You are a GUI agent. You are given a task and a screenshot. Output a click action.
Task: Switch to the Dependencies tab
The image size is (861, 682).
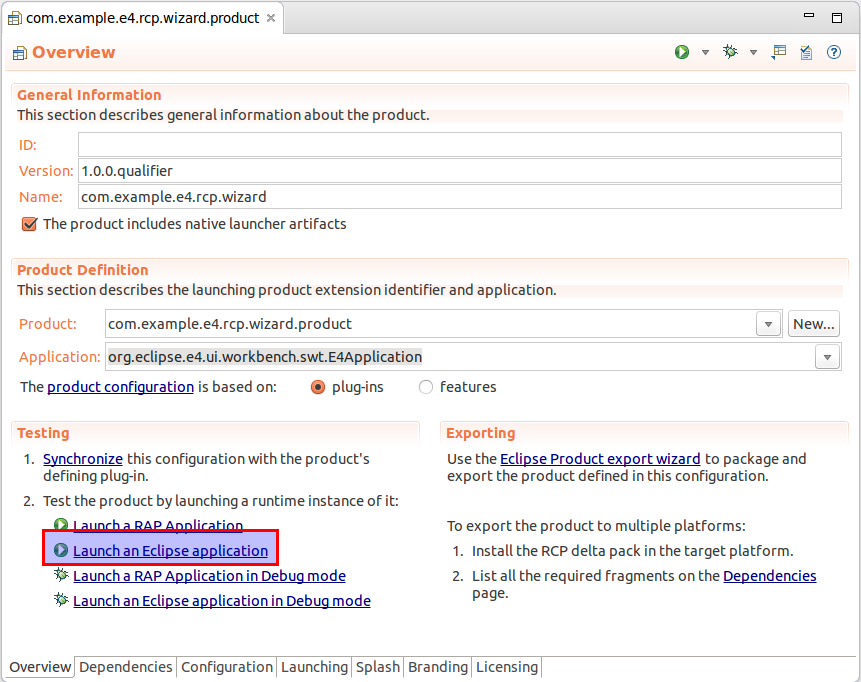coord(126,667)
